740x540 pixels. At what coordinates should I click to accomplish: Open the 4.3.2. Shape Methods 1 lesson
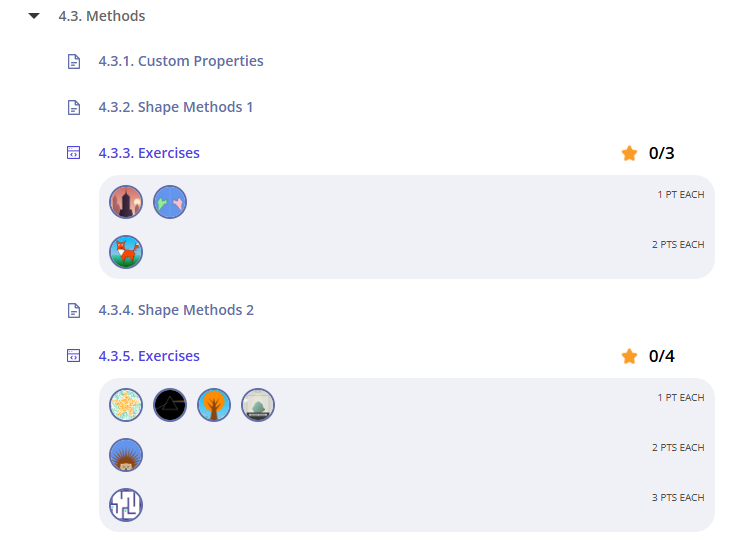(176, 107)
